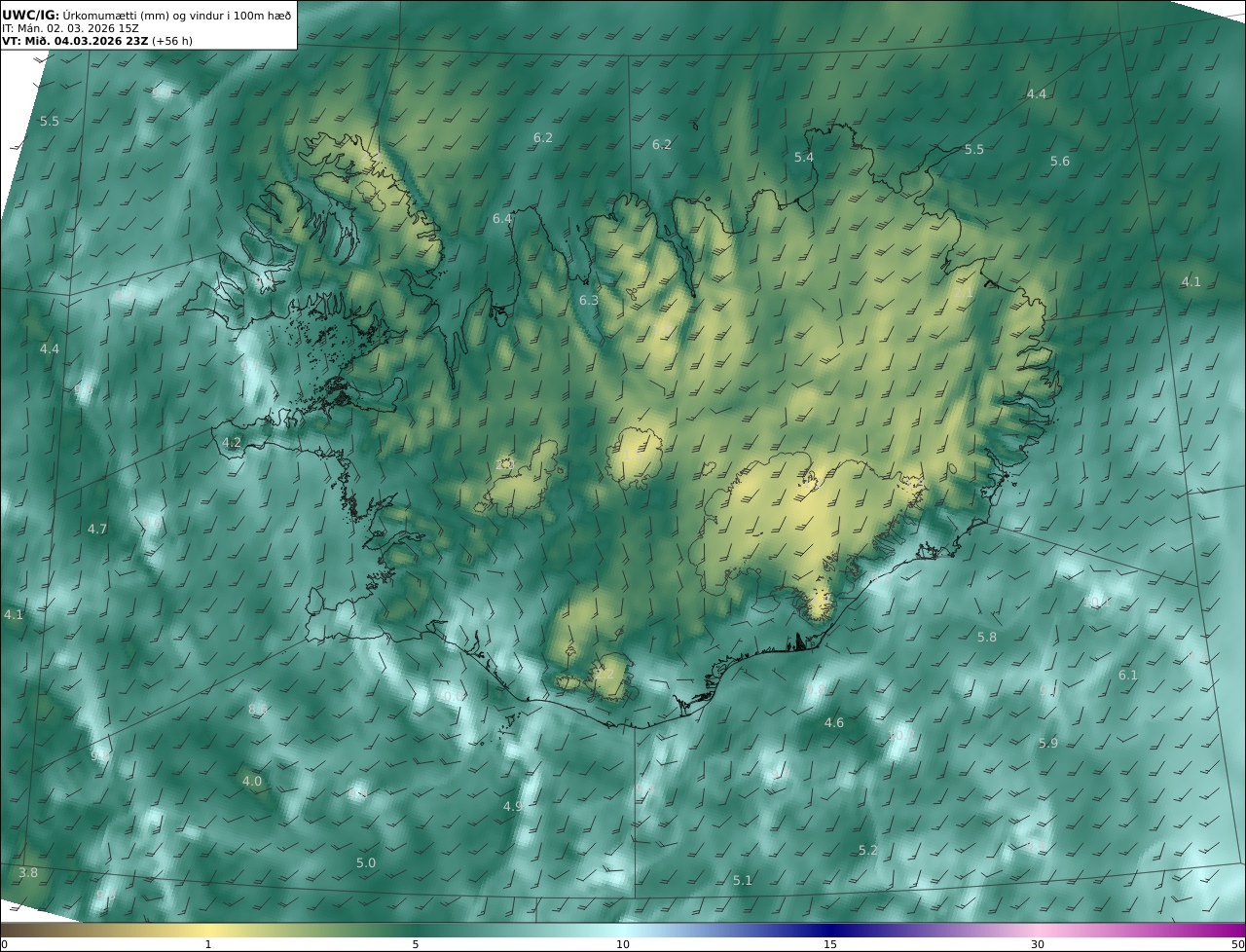Click the 5.2 value label on the map
The height and width of the screenshot is (952, 1246).
click(868, 850)
